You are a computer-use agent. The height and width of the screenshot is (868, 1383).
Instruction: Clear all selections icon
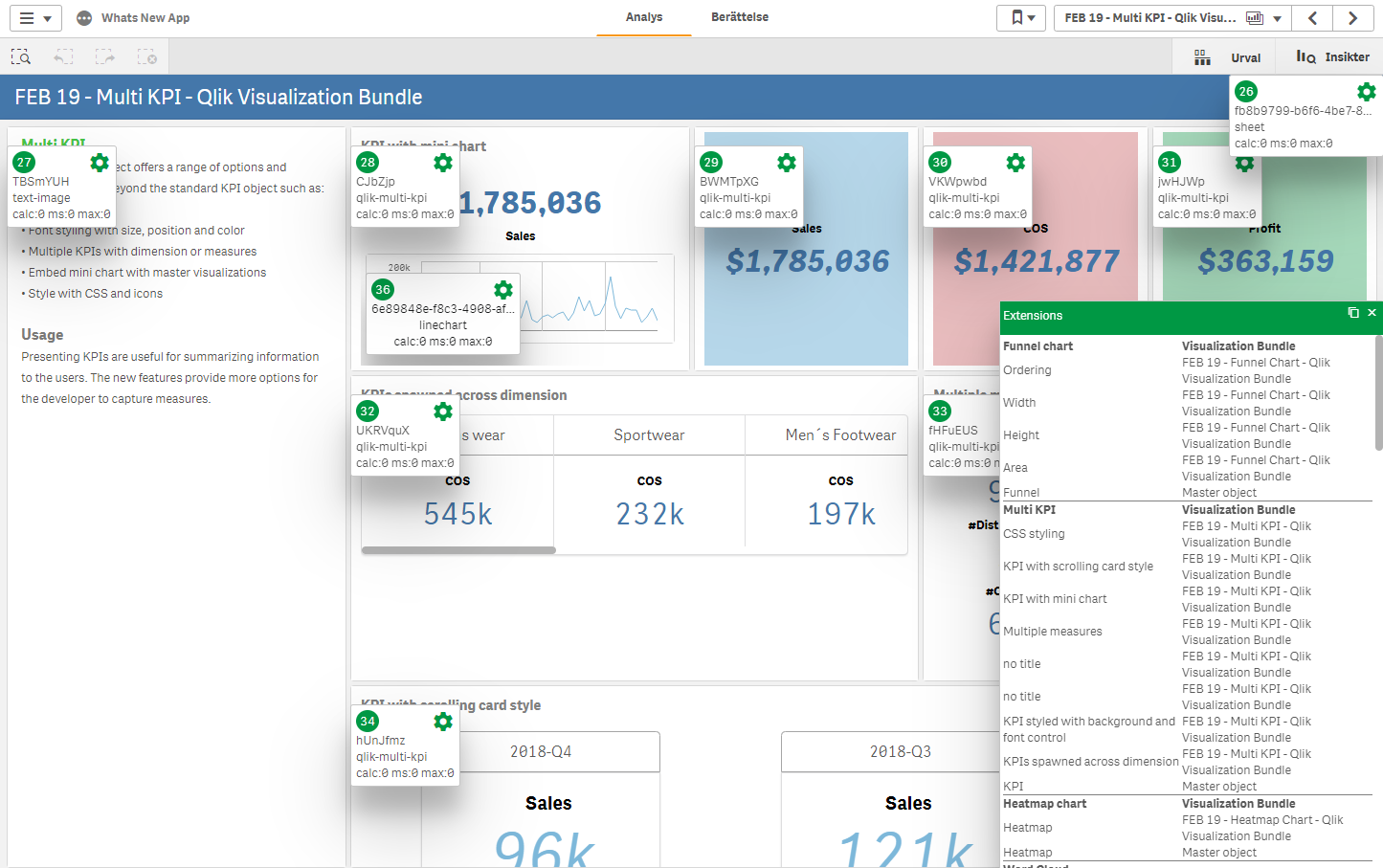(x=147, y=57)
